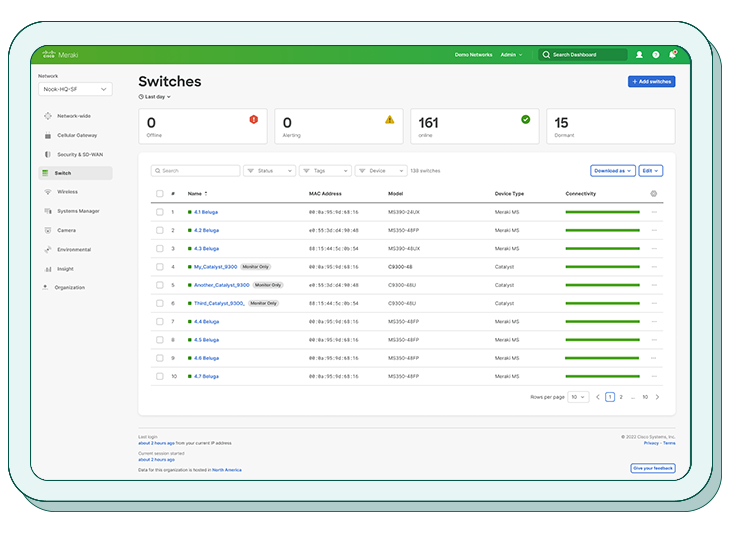Click the Network-wide sidebar icon
The height and width of the screenshot is (536, 730).
(47, 116)
